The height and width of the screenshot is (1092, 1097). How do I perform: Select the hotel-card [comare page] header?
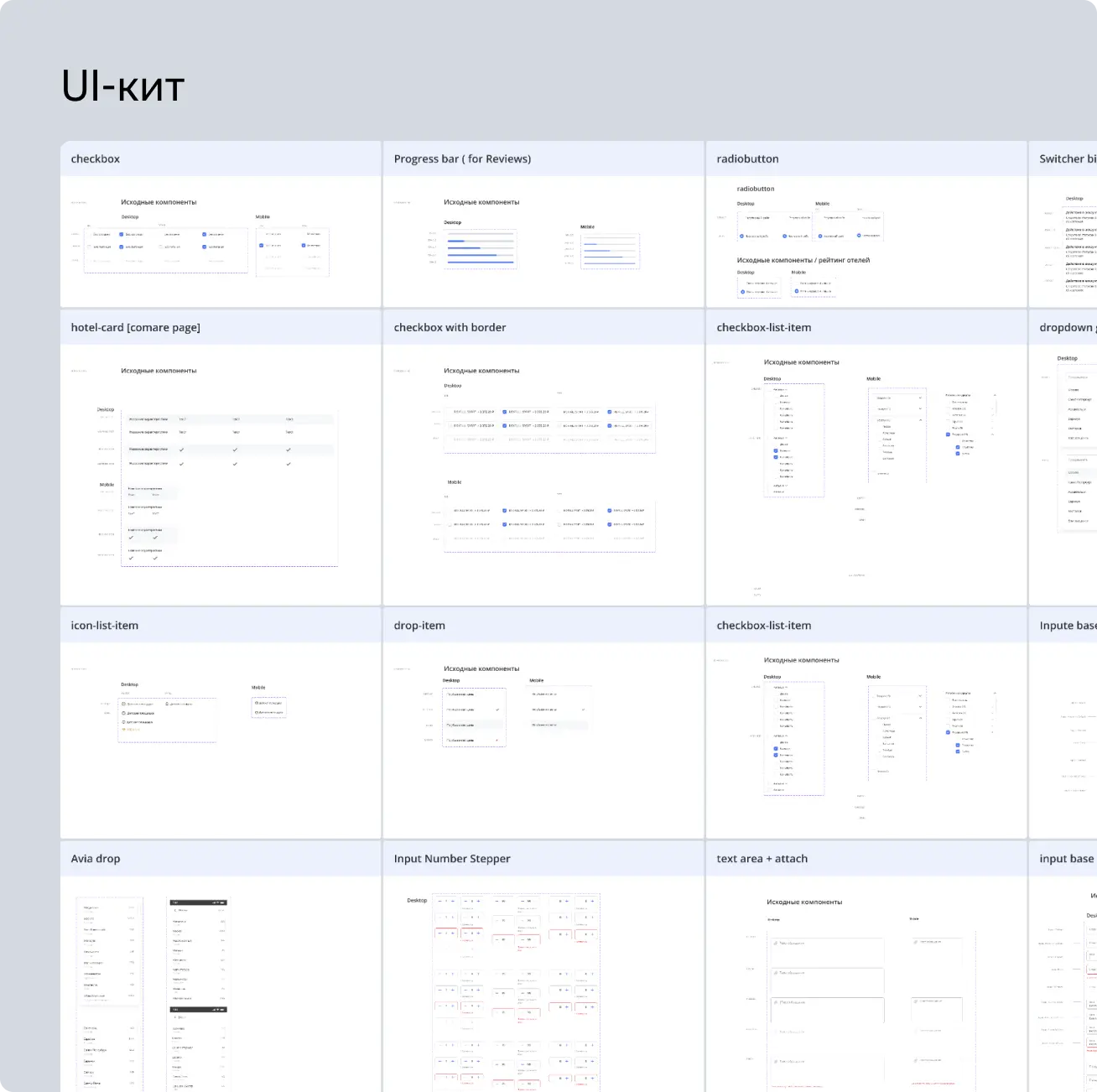tap(135, 328)
